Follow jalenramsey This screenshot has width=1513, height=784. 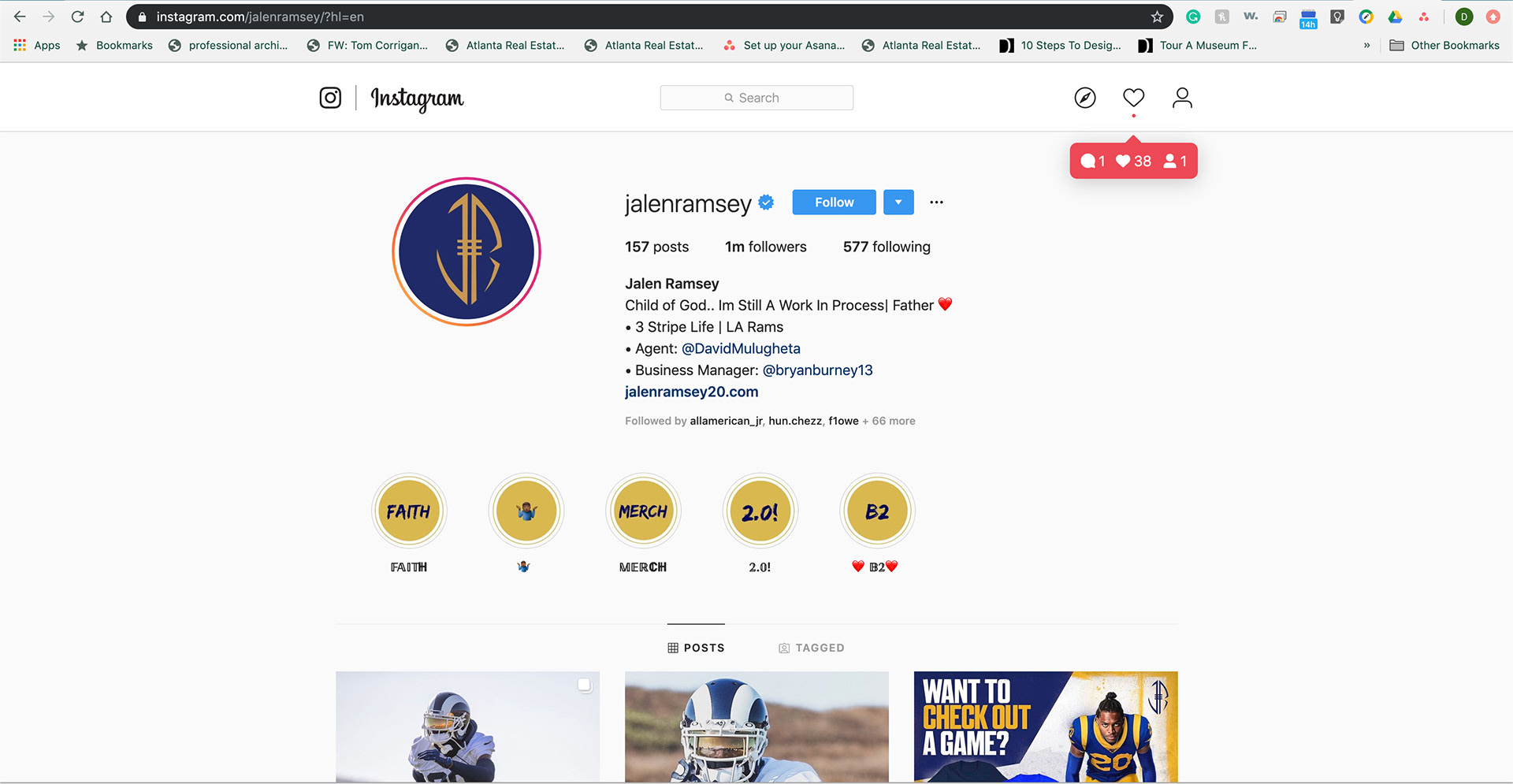click(x=834, y=203)
